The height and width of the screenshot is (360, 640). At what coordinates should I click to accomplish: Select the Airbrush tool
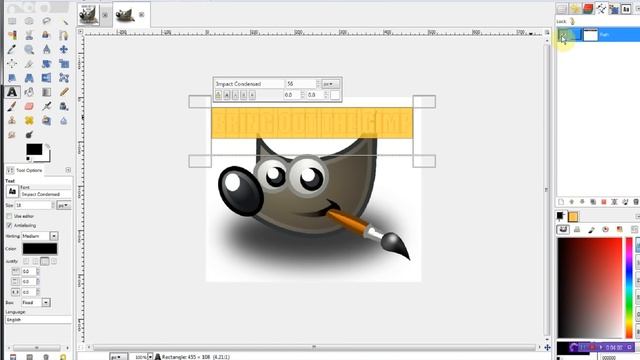(46, 107)
